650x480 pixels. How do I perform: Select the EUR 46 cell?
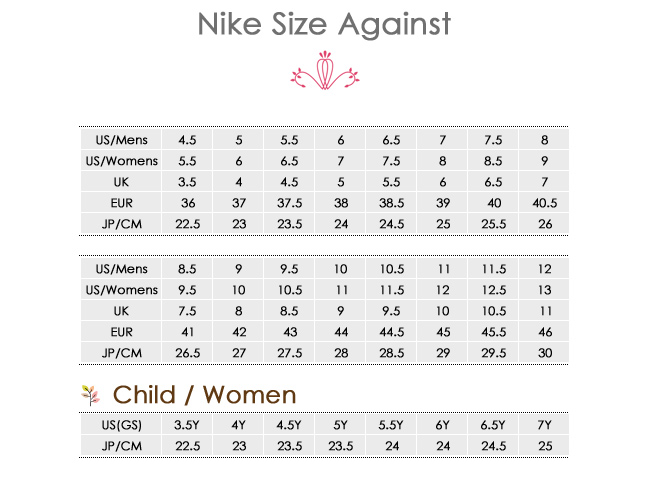[544, 332]
